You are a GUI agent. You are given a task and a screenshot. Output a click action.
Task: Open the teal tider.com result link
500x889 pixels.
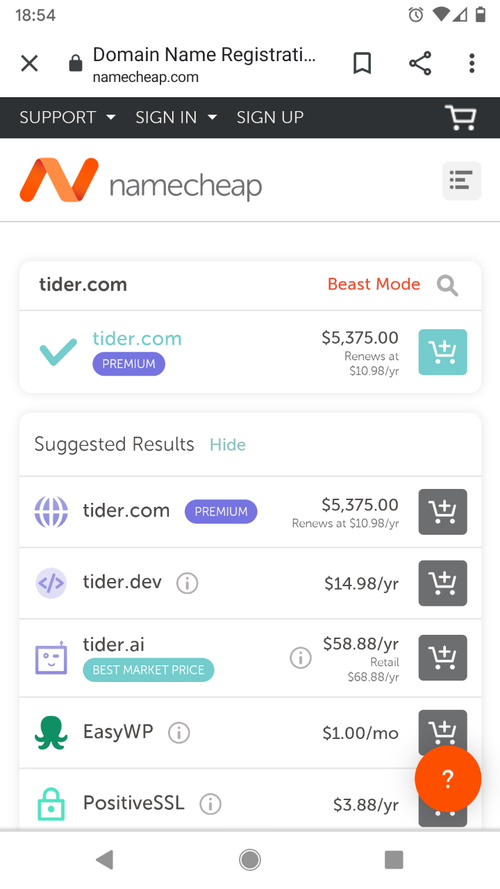click(137, 338)
